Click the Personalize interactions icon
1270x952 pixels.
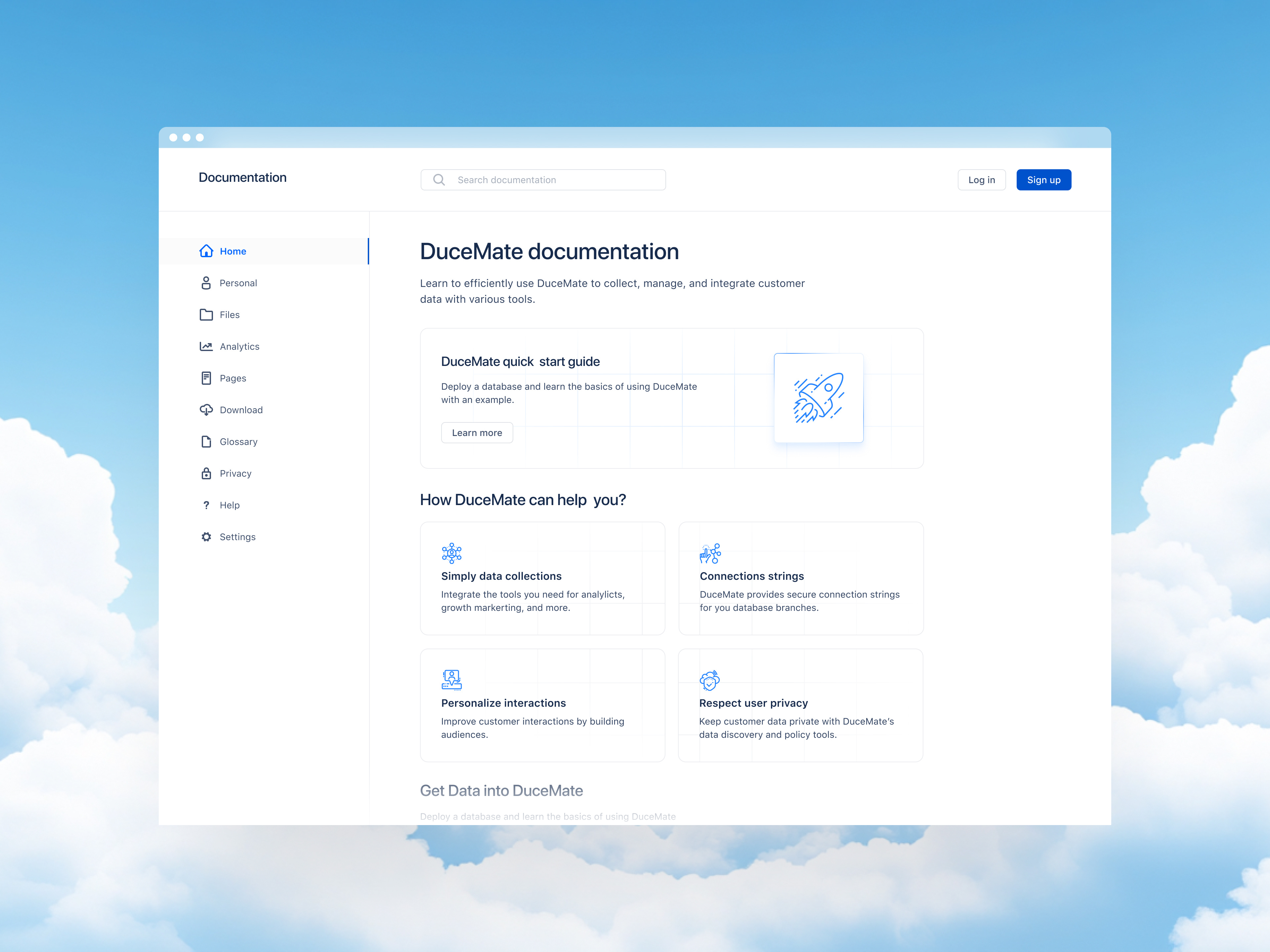(452, 680)
